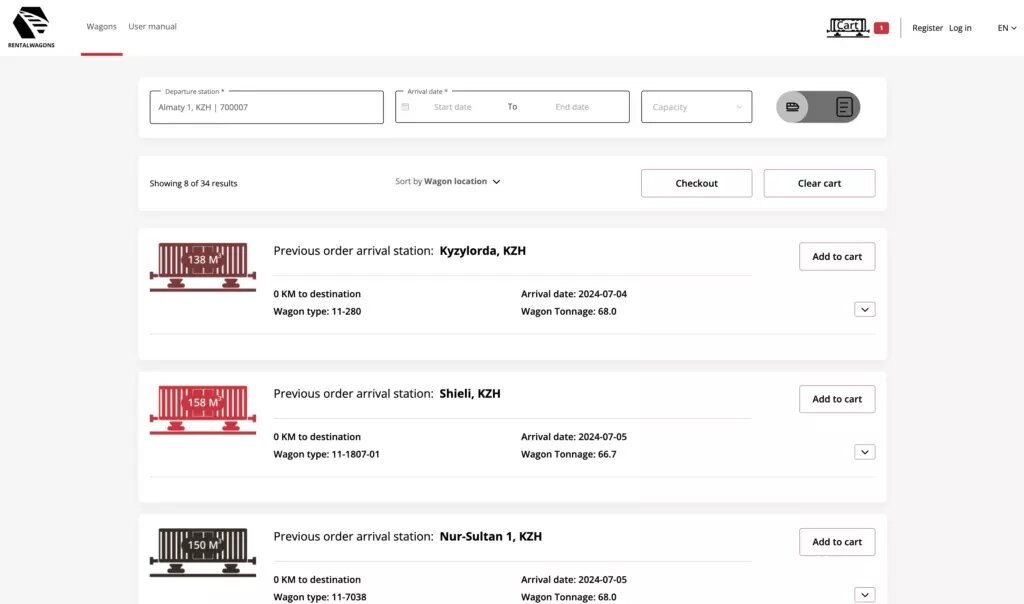Click the 150 M³ black wagon image

pyautogui.click(x=202, y=552)
